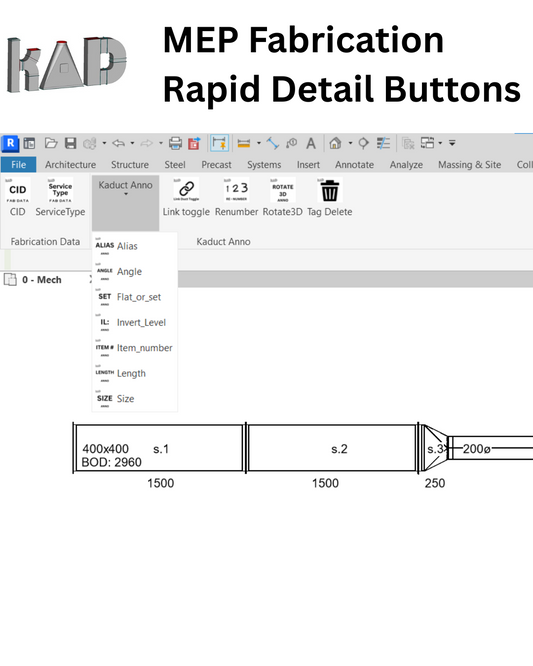Open Default 3D View house icon
This screenshot has width=533, height=666.
336,143
